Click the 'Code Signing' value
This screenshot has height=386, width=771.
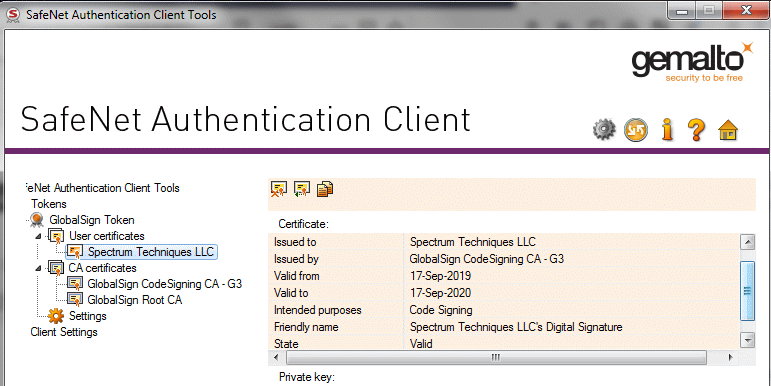(441, 310)
